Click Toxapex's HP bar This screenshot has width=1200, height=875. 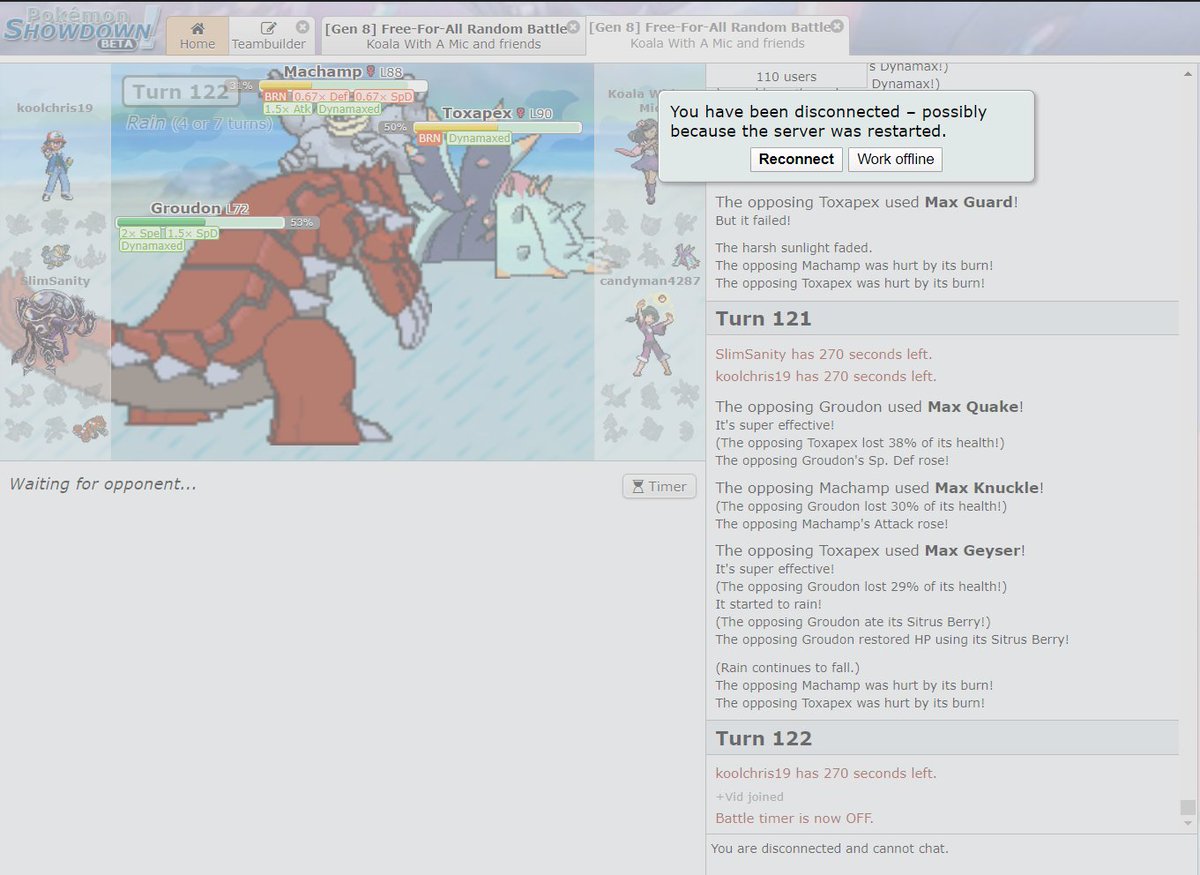(x=497, y=127)
